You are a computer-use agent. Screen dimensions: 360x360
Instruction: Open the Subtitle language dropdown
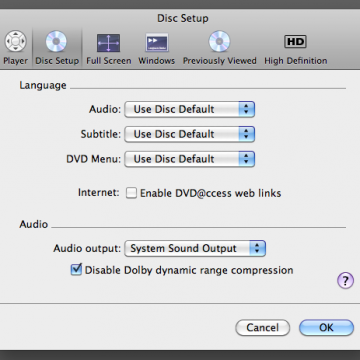coord(189,134)
